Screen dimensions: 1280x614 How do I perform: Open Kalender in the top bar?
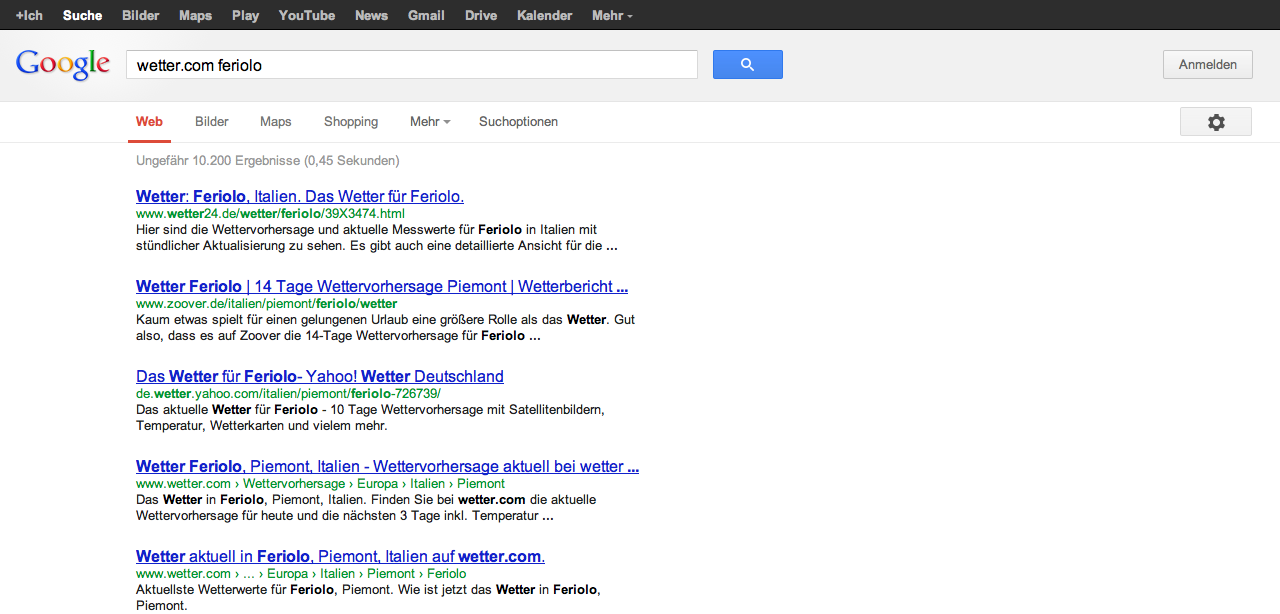pyautogui.click(x=544, y=15)
